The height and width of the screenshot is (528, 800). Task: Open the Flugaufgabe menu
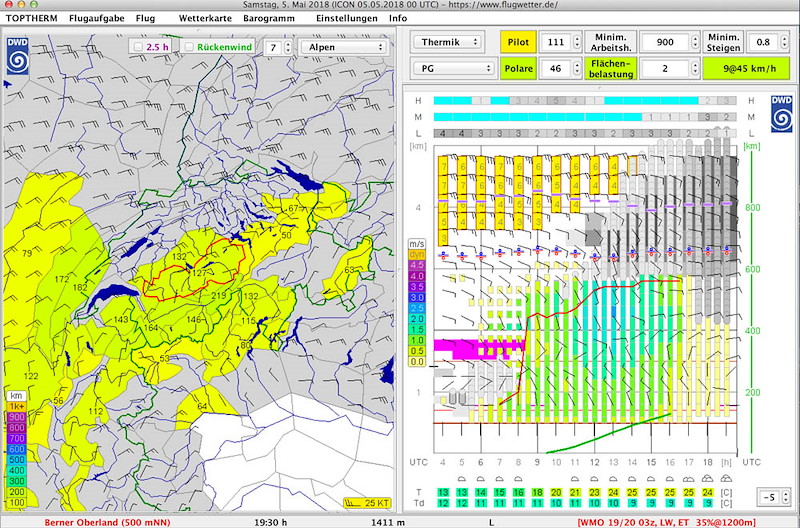(96, 18)
